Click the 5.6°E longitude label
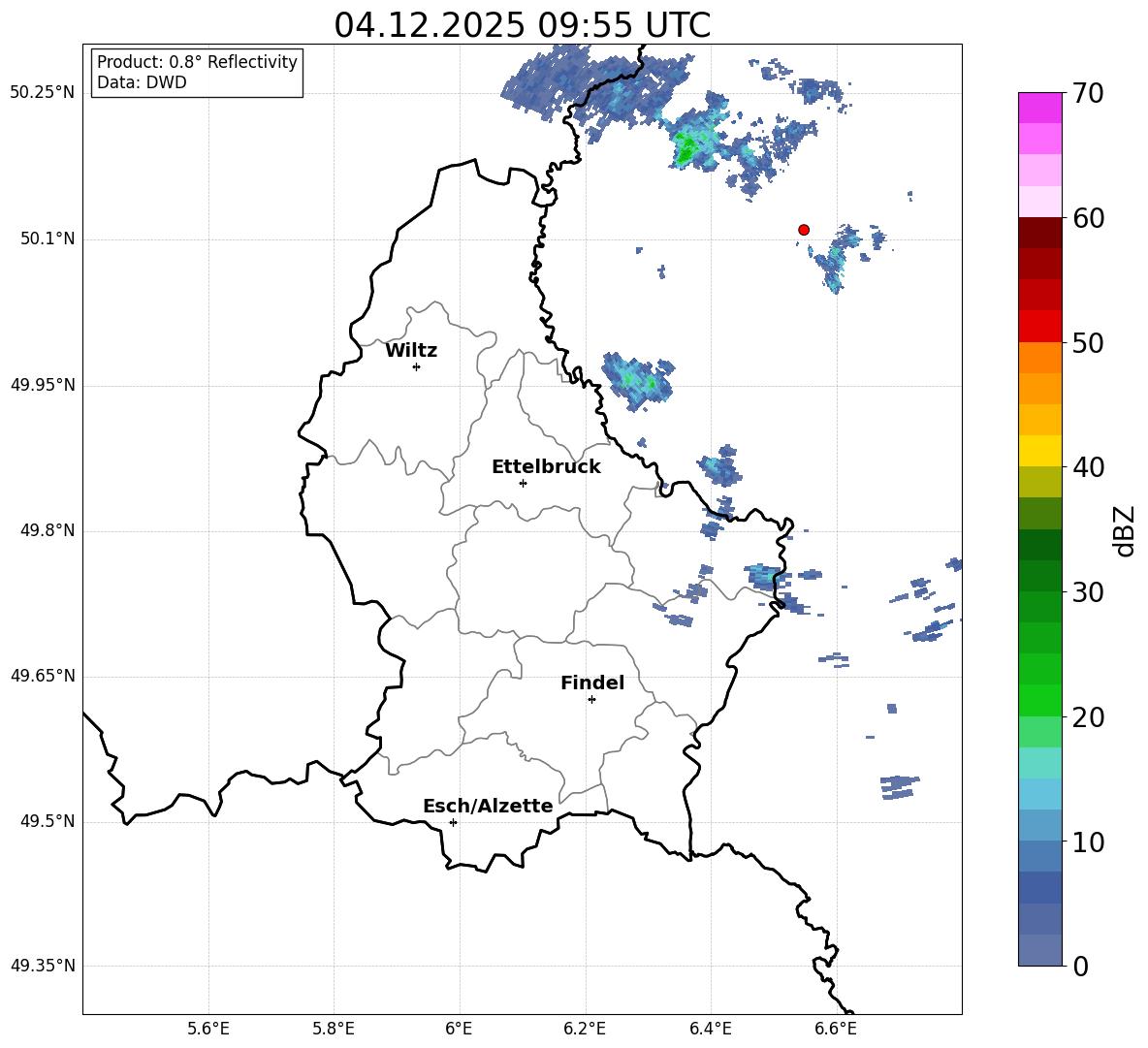 (x=208, y=1029)
